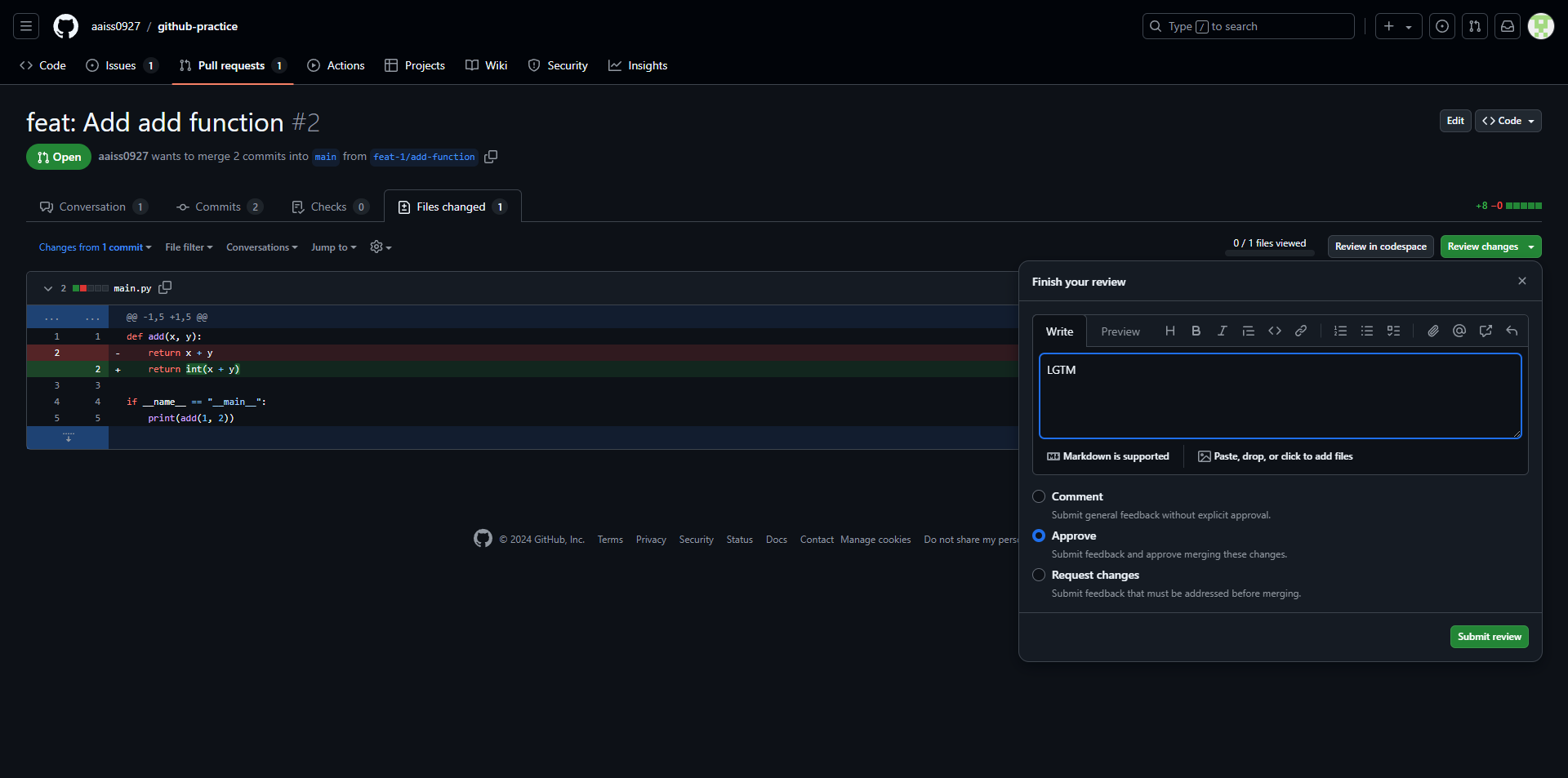1568x778 pixels.
Task: Insert a task list in review
Action: point(1393,331)
